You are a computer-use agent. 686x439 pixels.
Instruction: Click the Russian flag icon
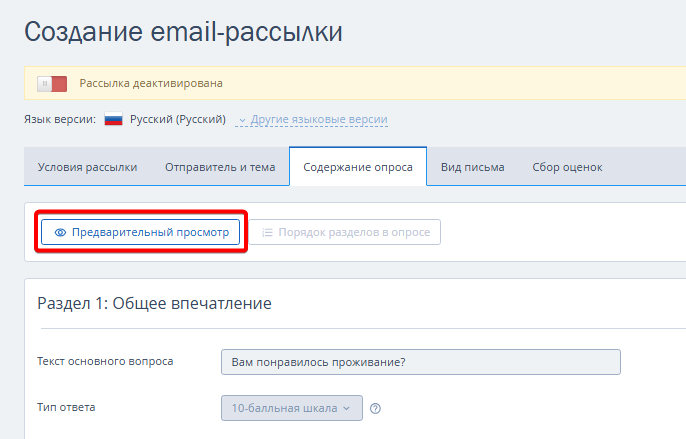(113, 120)
